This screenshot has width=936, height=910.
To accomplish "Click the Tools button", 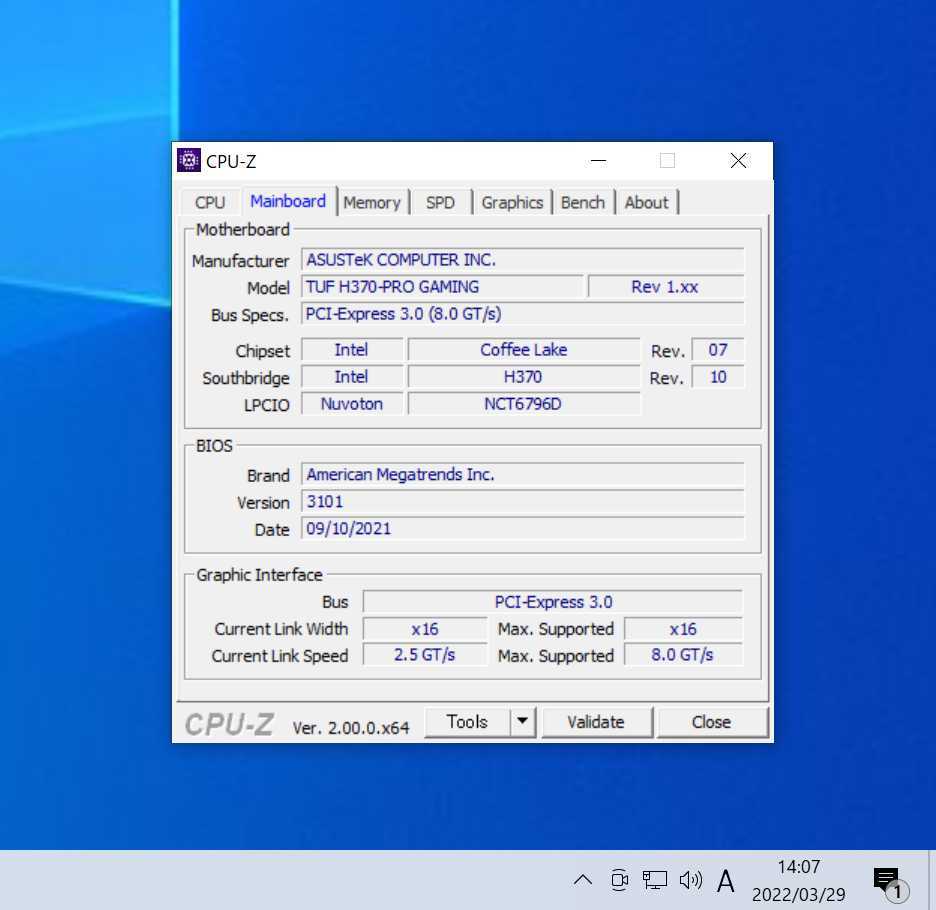I will [x=467, y=722].
